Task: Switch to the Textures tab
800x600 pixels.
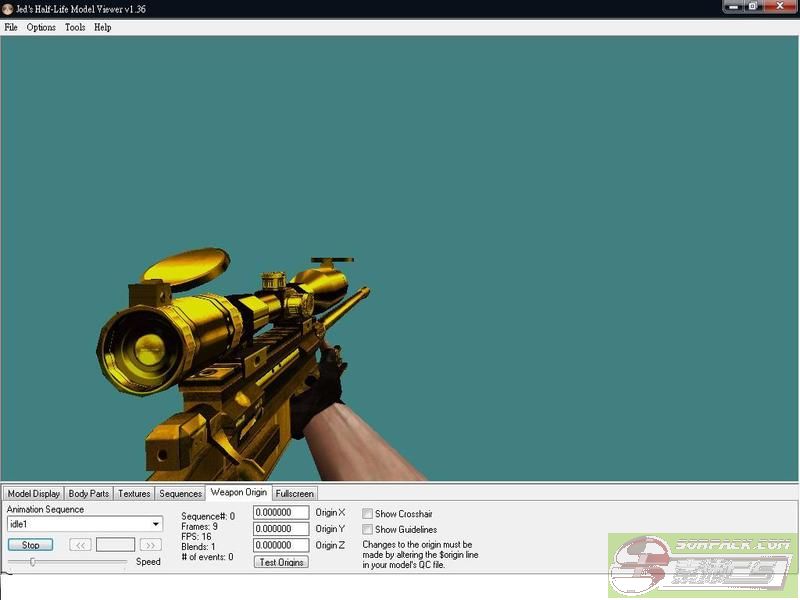Action: pyautogui.click(x=134, y=493)
